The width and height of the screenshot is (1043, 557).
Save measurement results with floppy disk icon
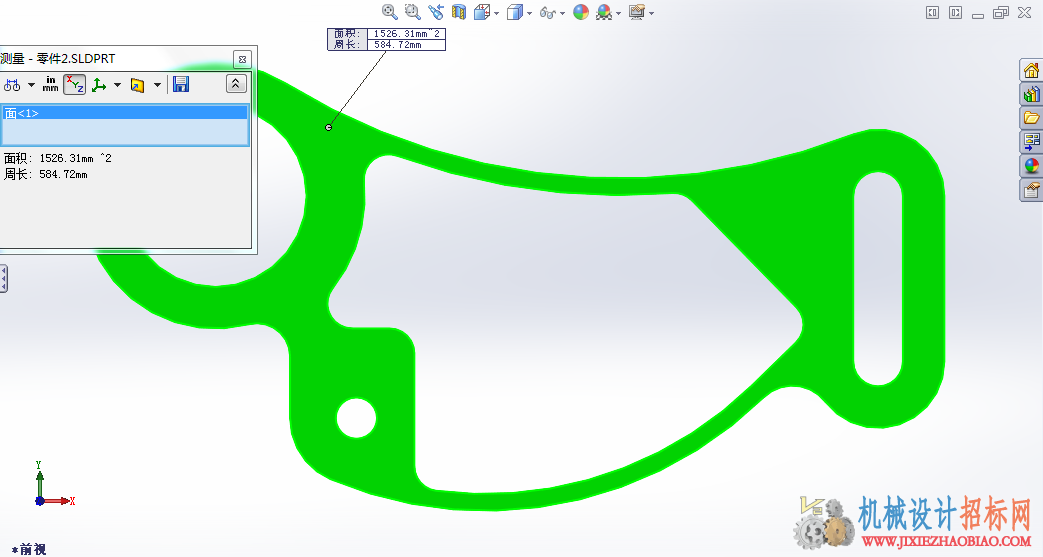[181, 85]
